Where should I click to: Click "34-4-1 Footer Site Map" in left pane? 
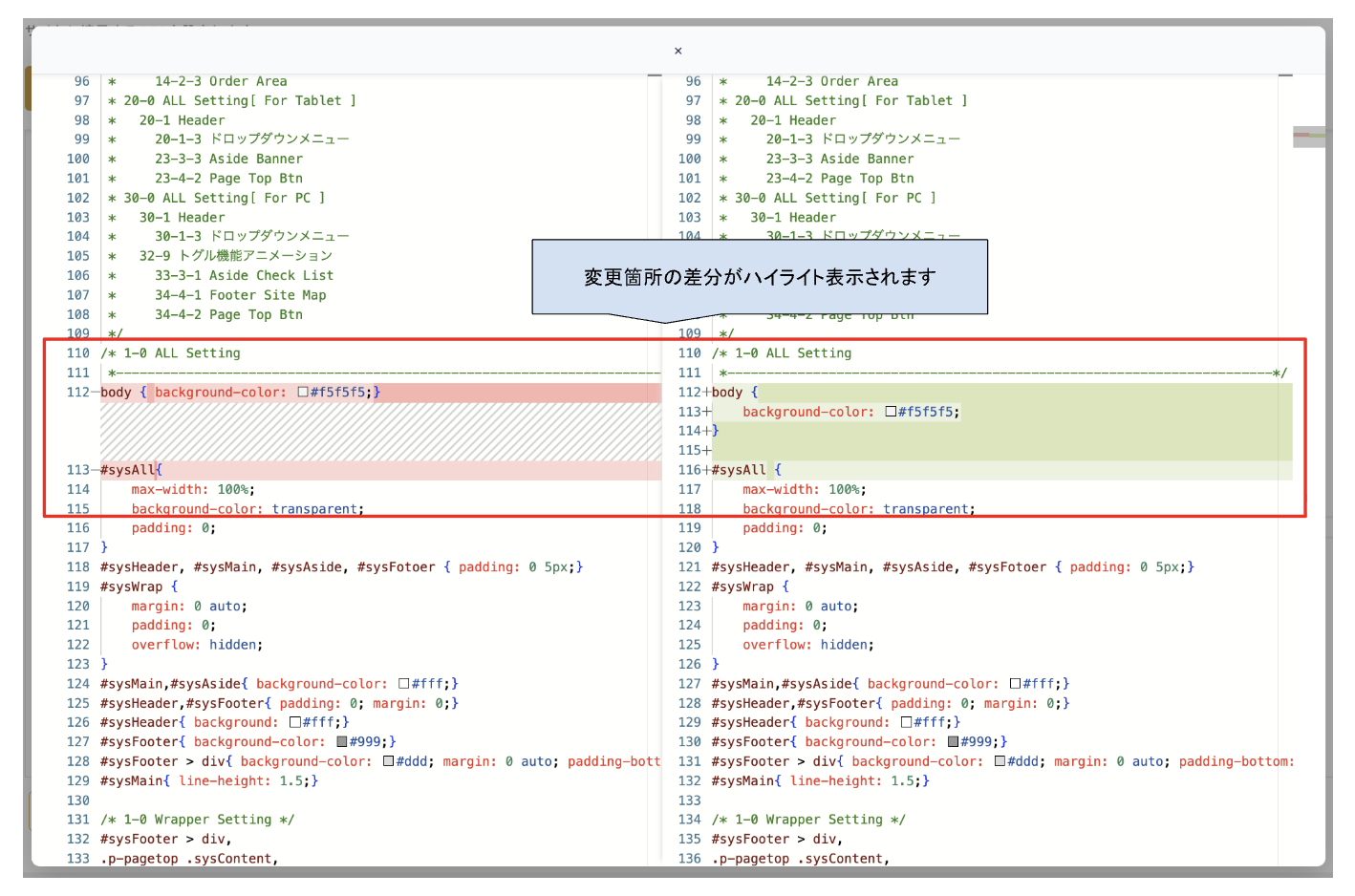pyautogui.click(x=240, y=295)
